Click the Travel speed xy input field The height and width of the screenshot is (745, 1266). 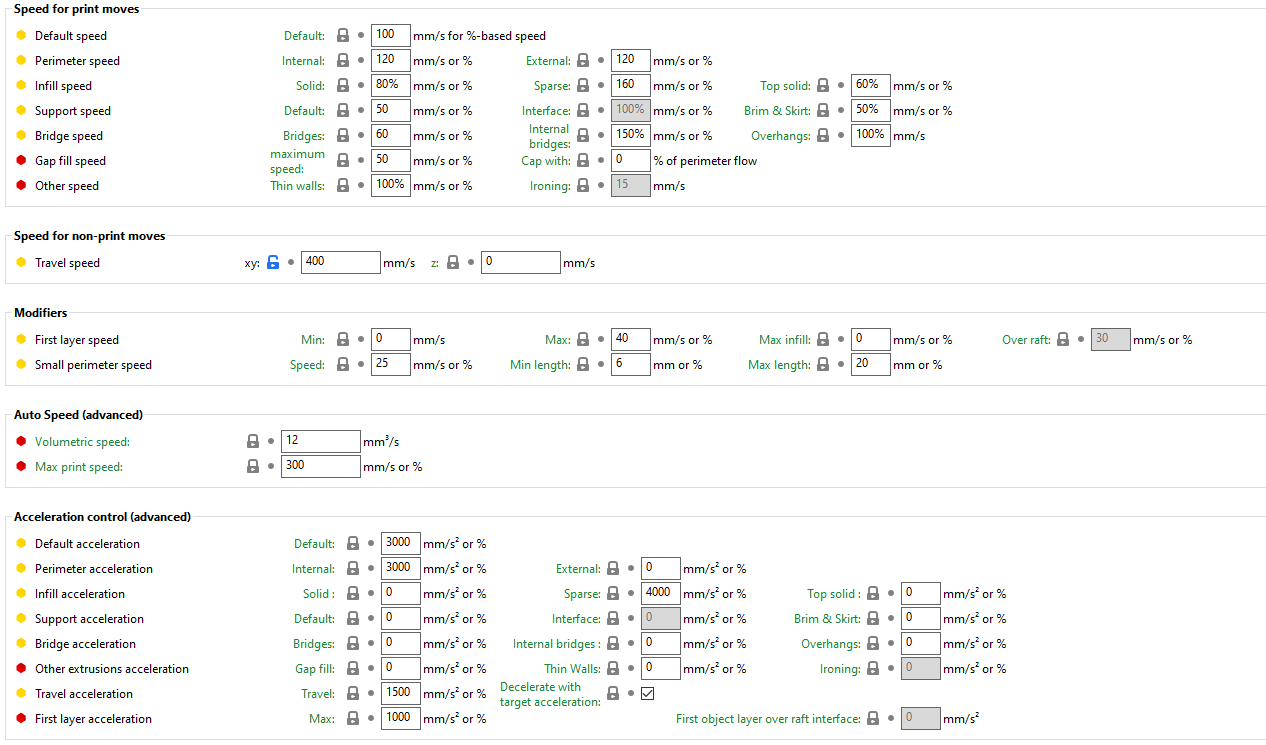(341, 263)
